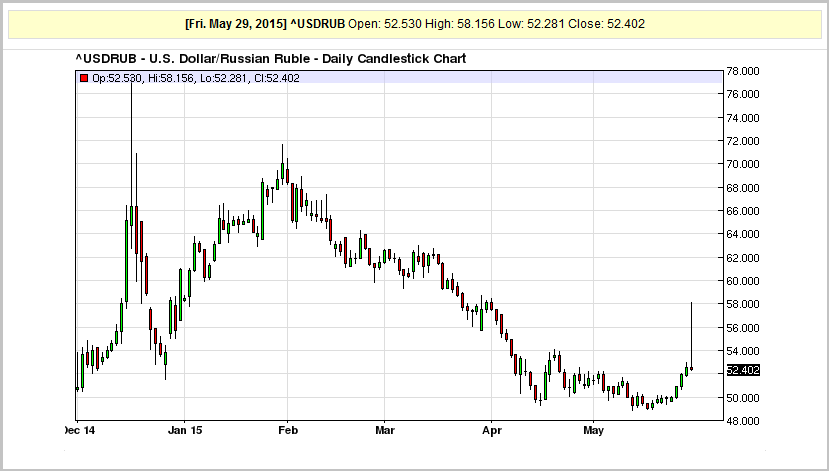Viewport: 829px width, 471px height.
Task: Click the 48.000 price axis label
Action: [x=743, y=421]
